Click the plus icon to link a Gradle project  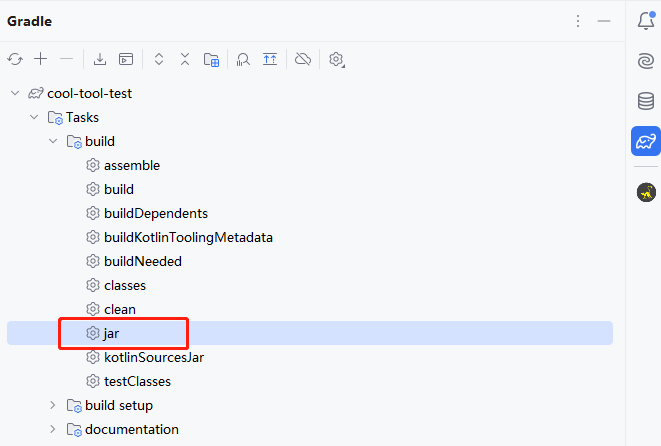click(41, 60)
